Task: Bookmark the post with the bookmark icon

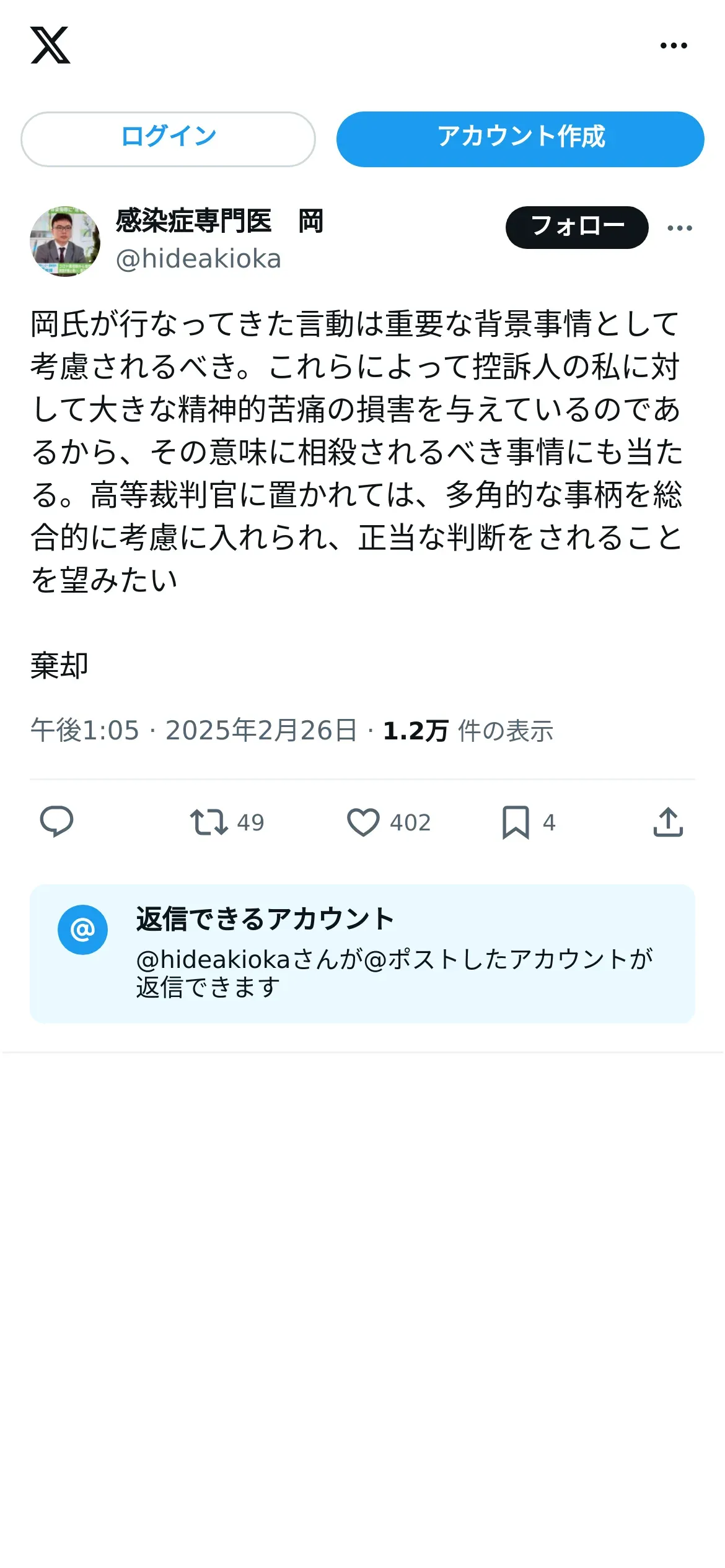Action: click(516, 822)
